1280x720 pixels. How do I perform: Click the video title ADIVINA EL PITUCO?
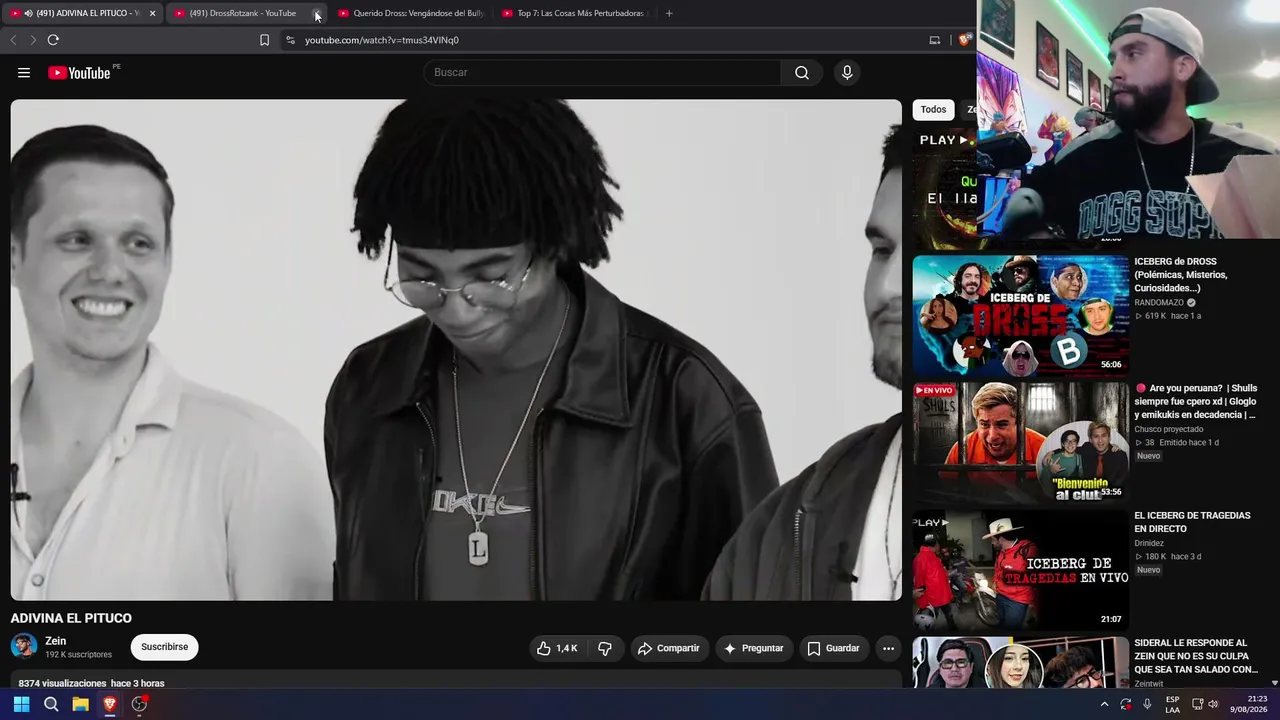point(71,618)
